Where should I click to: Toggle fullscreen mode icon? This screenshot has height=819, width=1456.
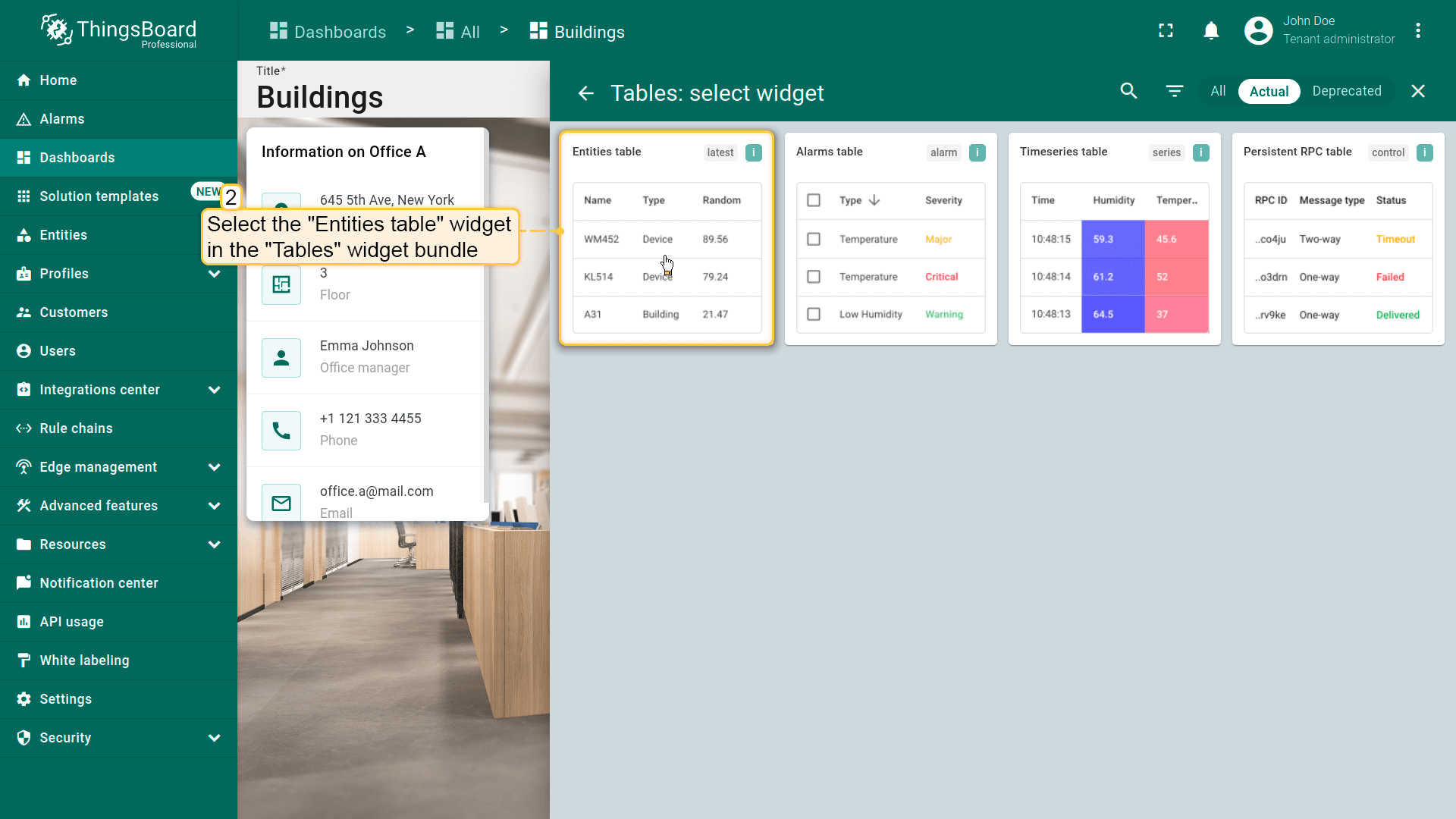coord(1166,30)
